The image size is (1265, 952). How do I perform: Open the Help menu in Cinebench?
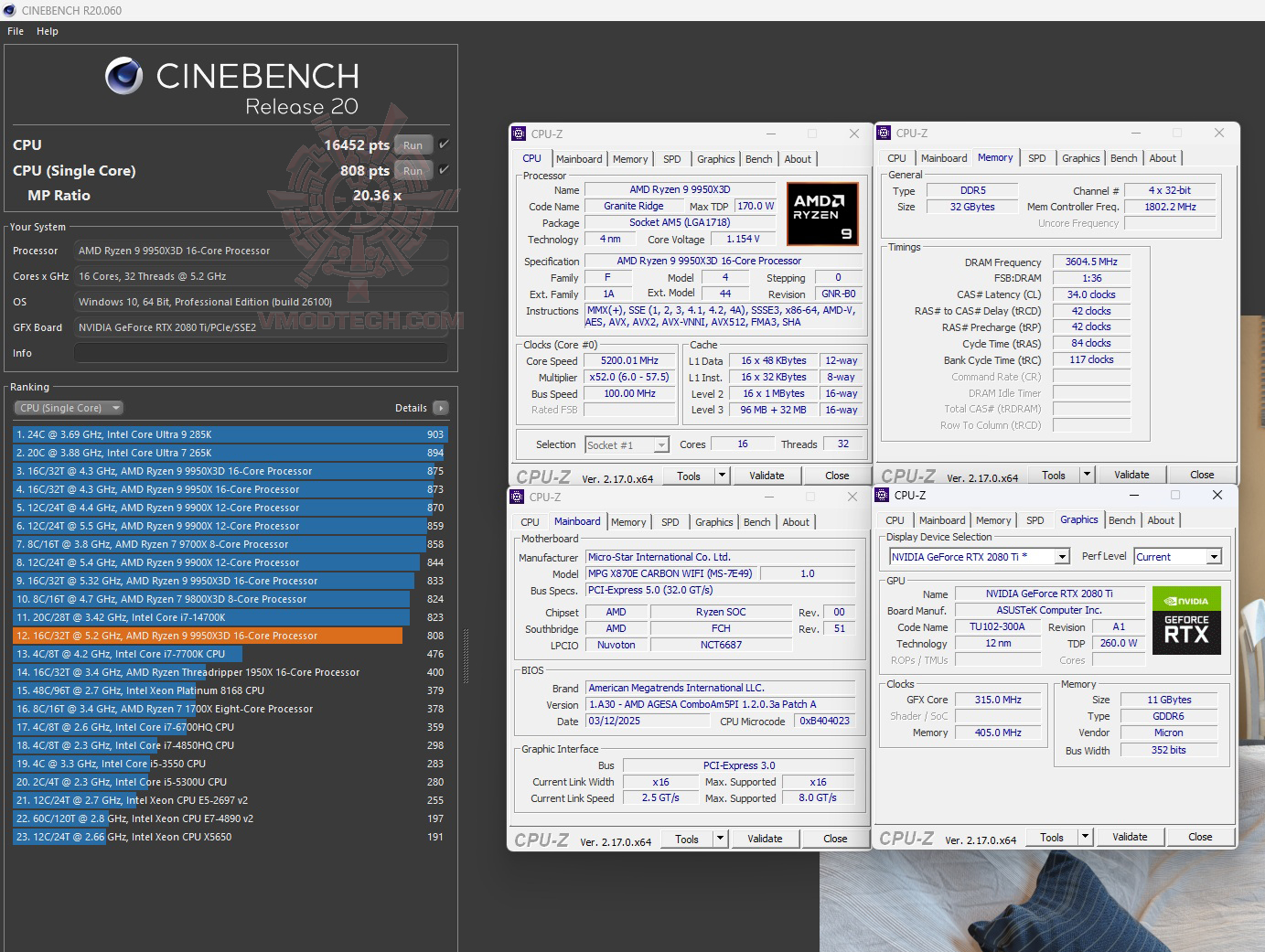pyautogui.click(x=48, y=31)
